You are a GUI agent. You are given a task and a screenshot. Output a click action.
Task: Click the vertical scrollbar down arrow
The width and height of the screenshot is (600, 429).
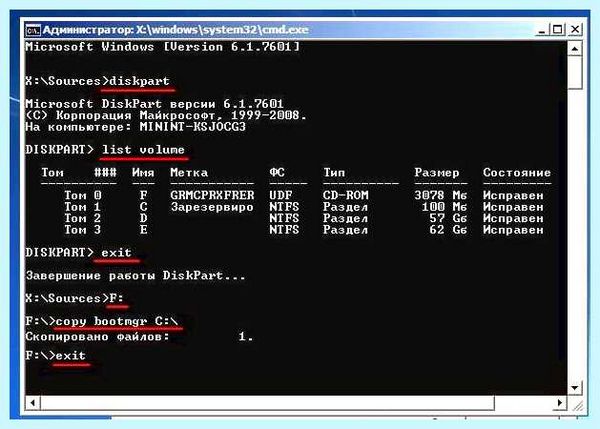(575, 388)
